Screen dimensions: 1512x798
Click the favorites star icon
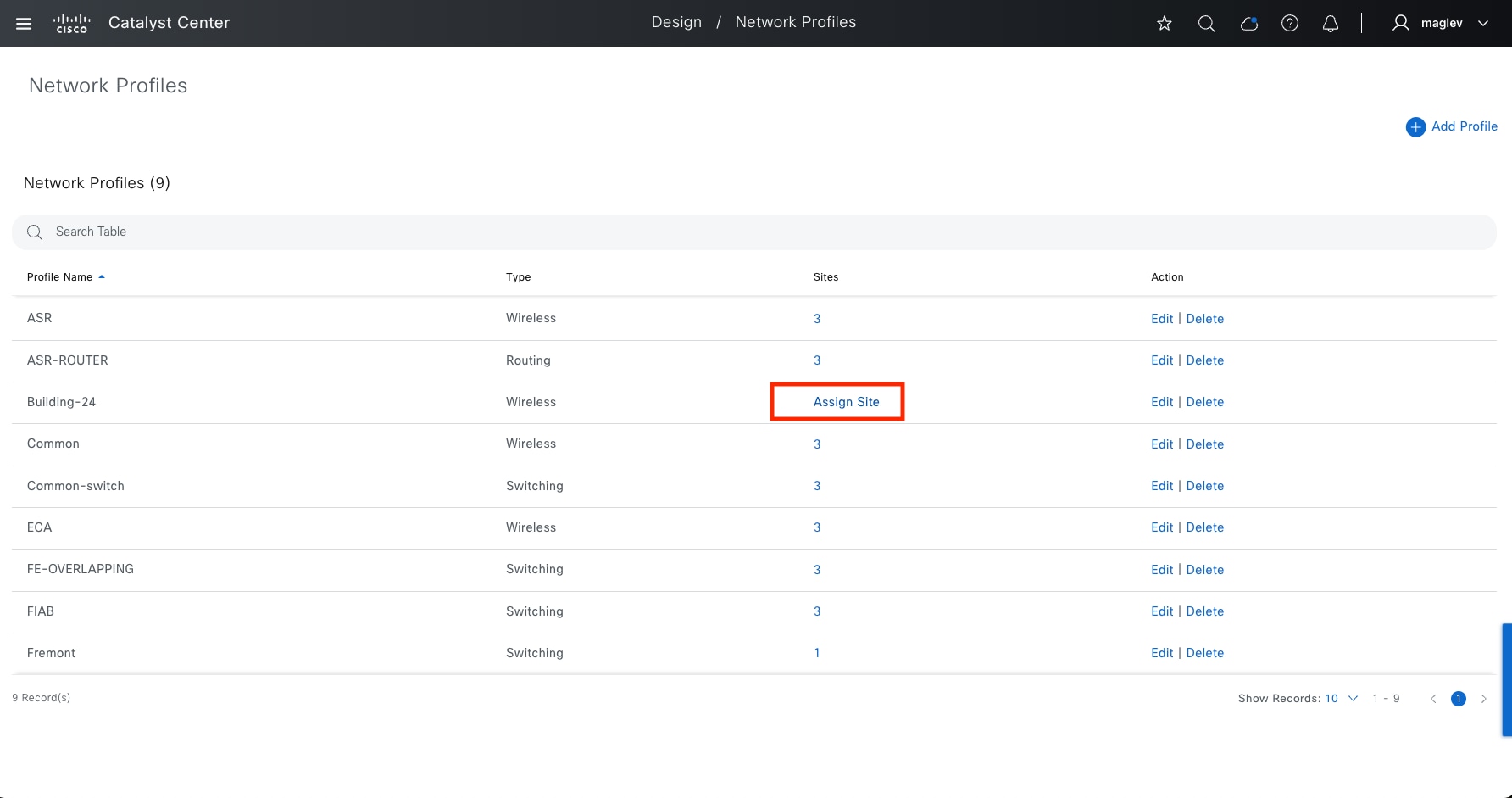pos(1165,24)
